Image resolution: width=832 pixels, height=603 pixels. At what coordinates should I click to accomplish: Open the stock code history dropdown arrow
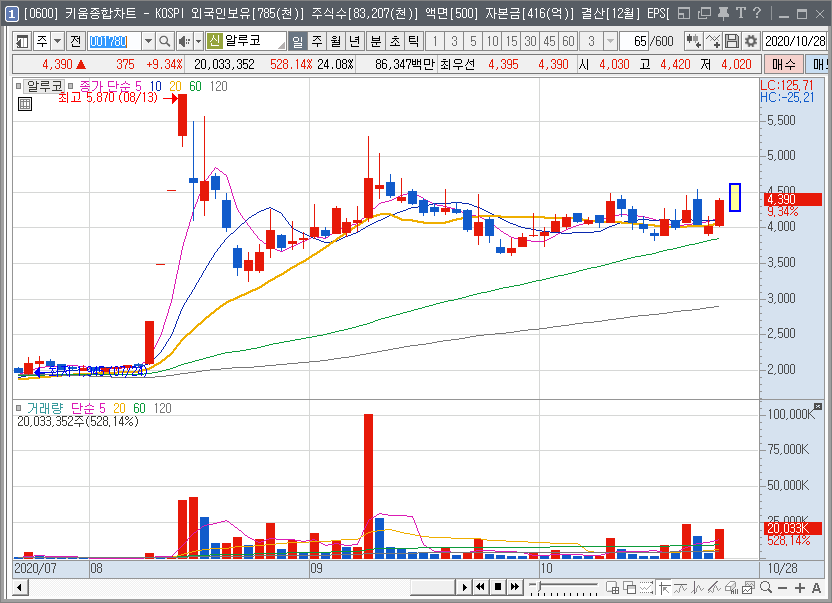click(x=148, y=41)
